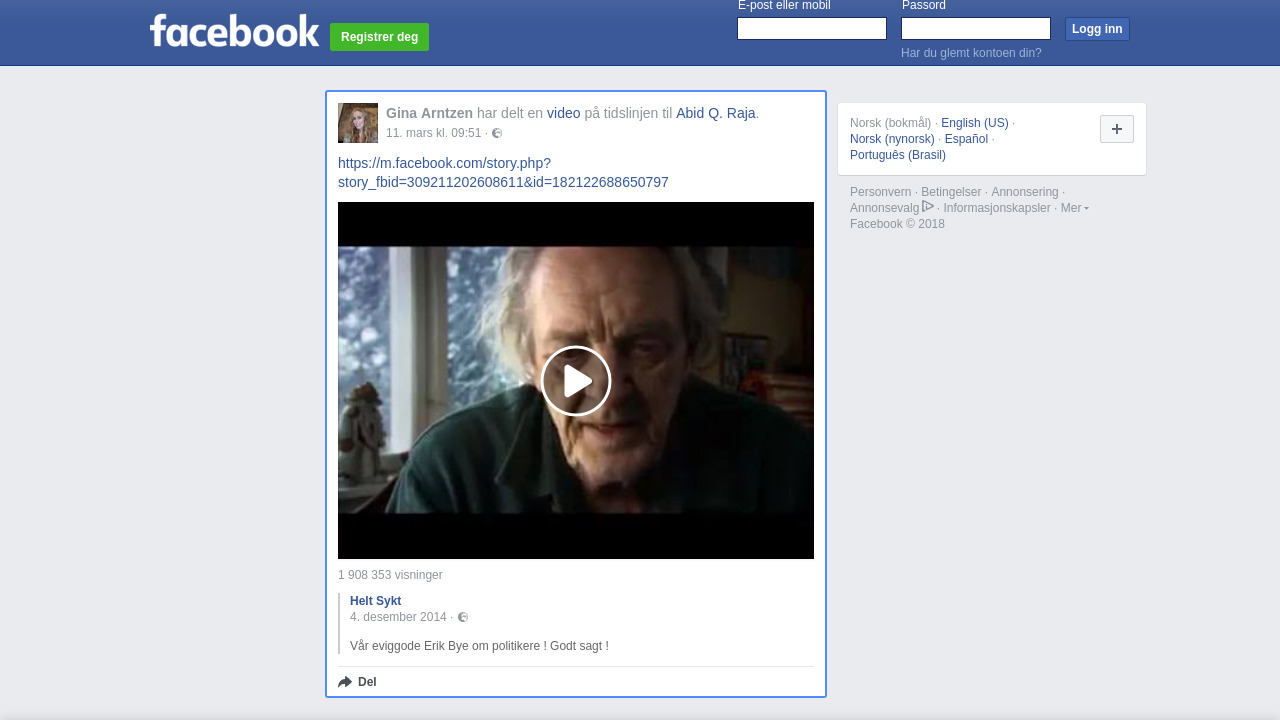The image size is (1280, 720).
Task: Click the Registrer deg button
Action: click(379, 37)
